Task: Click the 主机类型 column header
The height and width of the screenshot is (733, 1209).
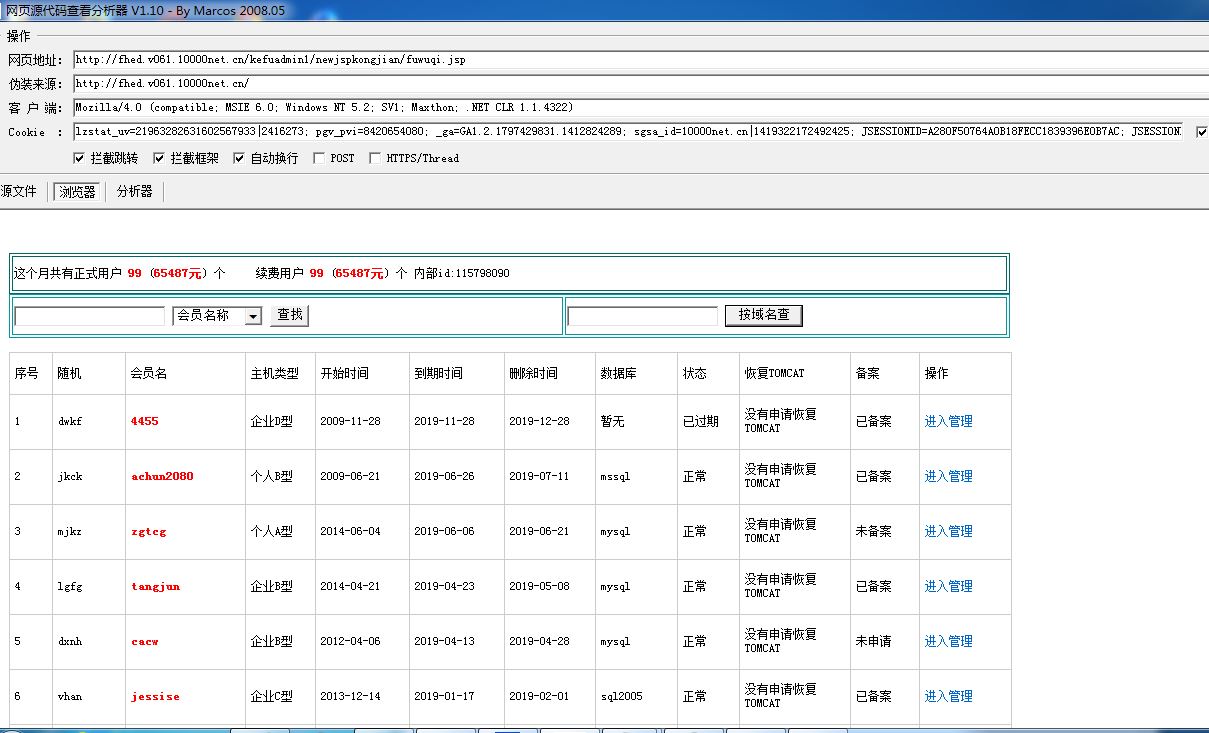Action: tap(274, 373)
